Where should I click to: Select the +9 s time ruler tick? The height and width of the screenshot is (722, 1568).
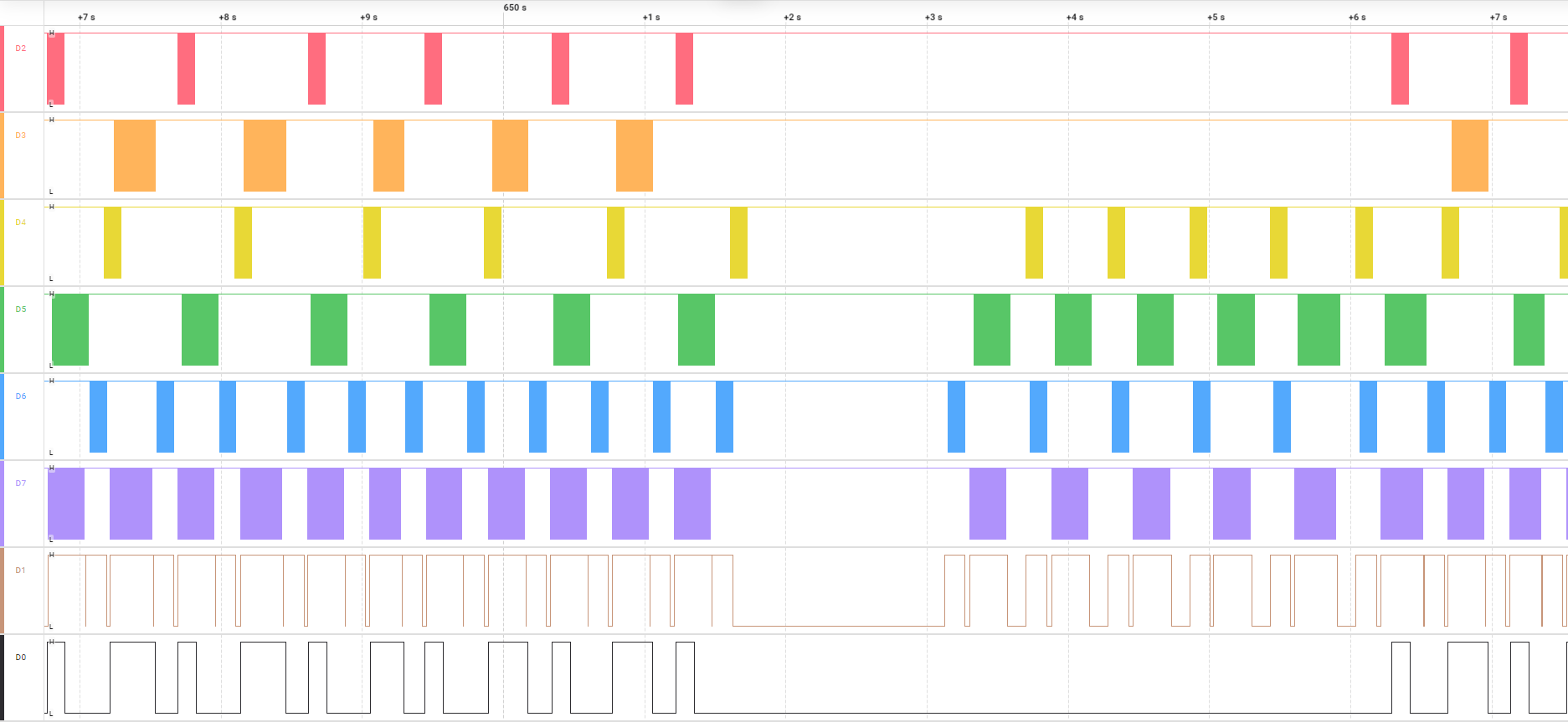coord(369,18)
